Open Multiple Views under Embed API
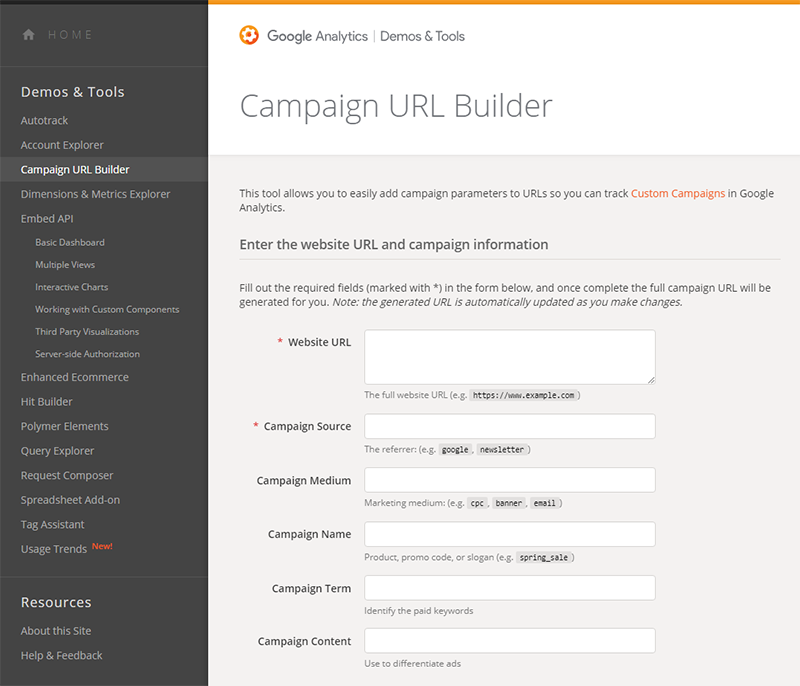Viewport: 800px width, 686px height. pyautogui.click(x=65, y=265)
